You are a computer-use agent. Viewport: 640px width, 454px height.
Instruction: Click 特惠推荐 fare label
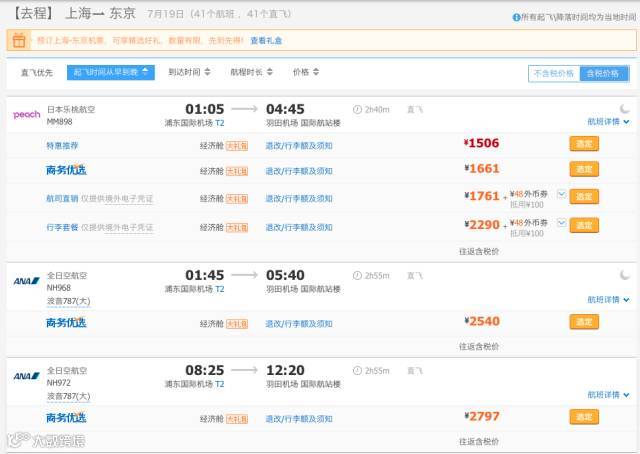62,146
